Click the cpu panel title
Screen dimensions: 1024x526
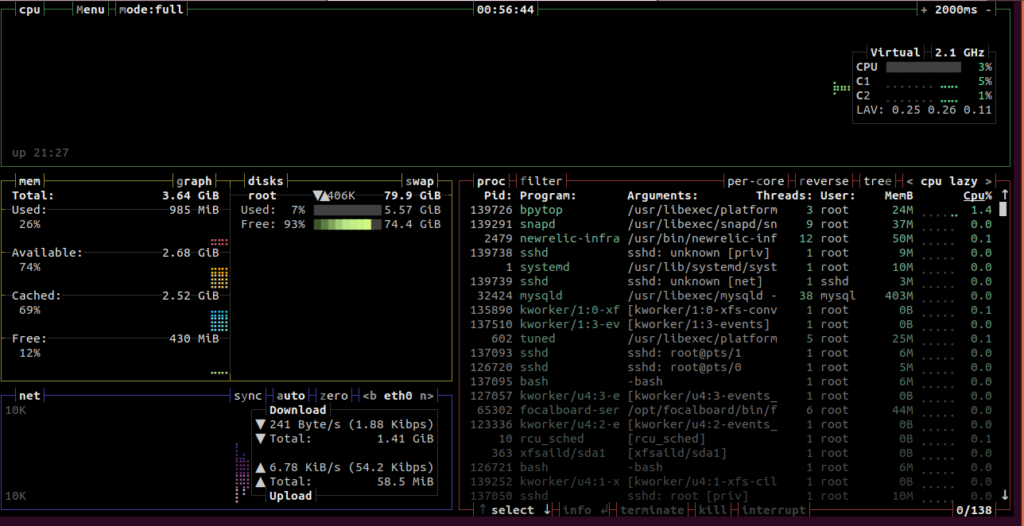pyautogui.click(x=30, y=10)
